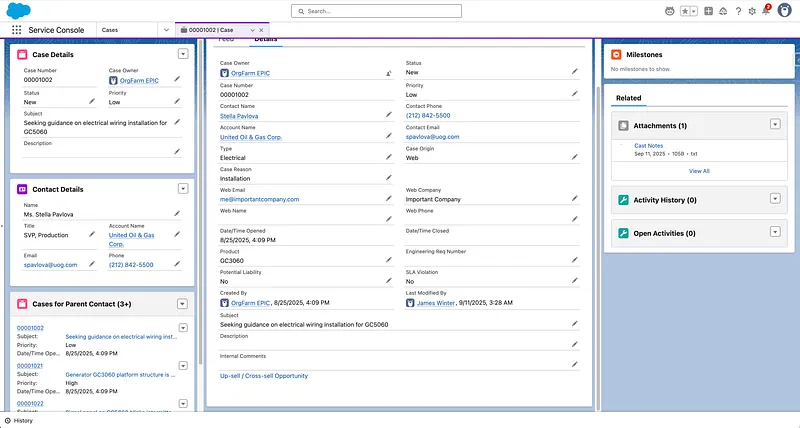Open Open Activities (0) action dropdown
Image resolution: width=800 pixels, height=428 pixels.
point(775,232)
